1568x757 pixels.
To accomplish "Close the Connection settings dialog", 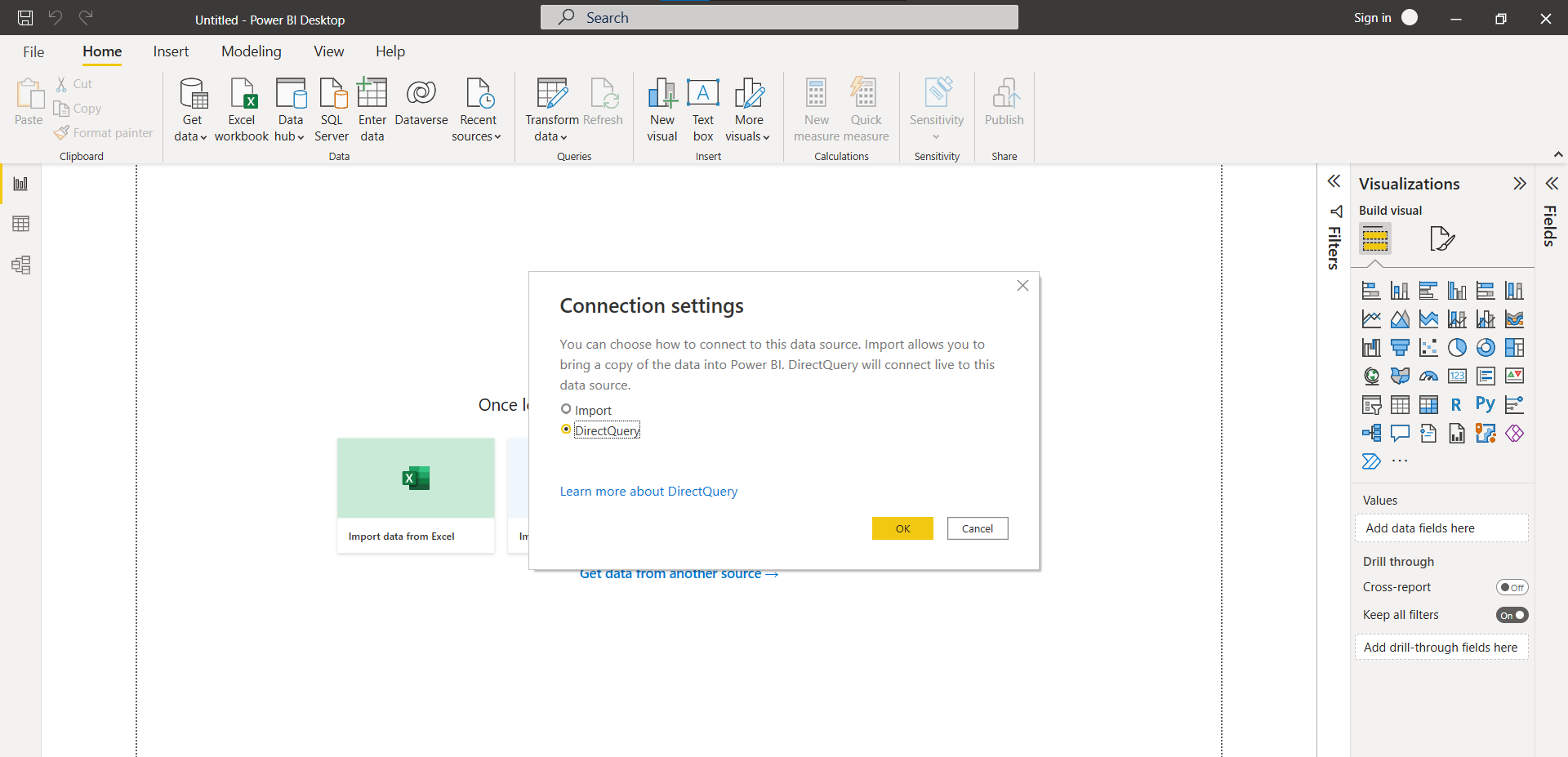I will pos(1022,286).
